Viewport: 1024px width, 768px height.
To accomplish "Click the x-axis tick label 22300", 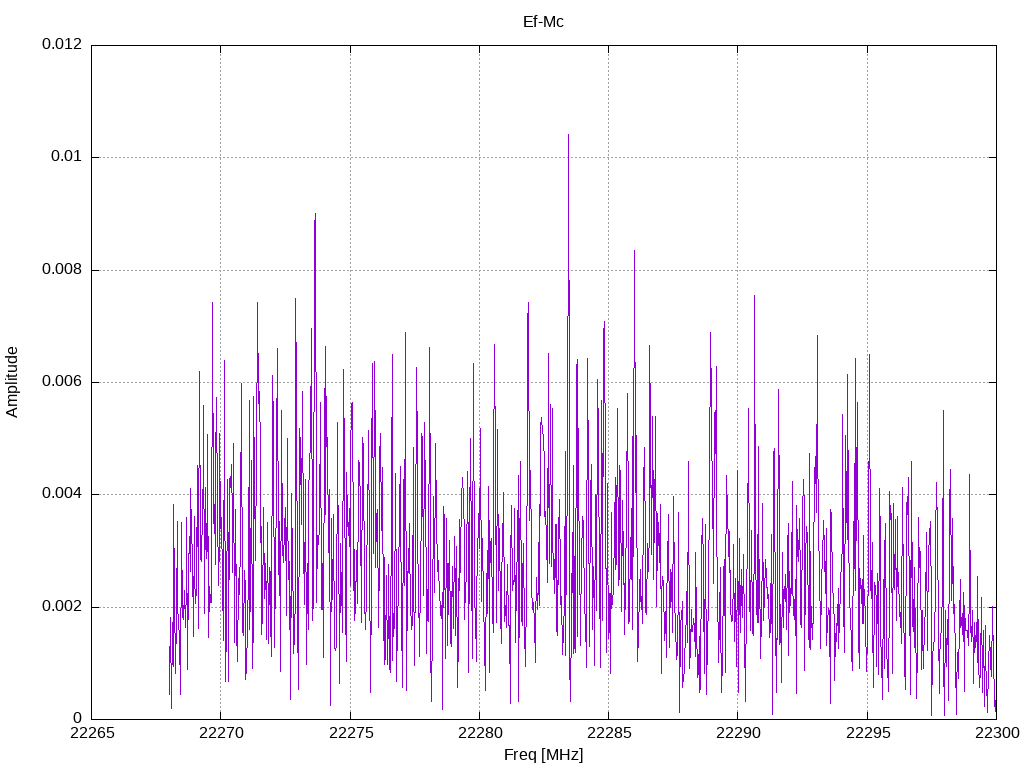I will [x=997, y=733].
